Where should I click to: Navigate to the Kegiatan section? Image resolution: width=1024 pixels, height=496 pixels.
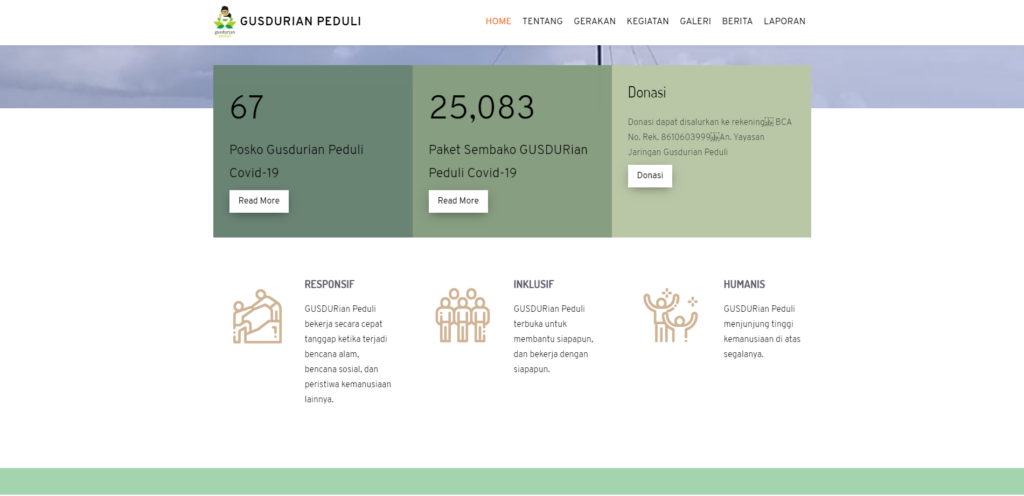pyautogui.click(x=647, y=21)
